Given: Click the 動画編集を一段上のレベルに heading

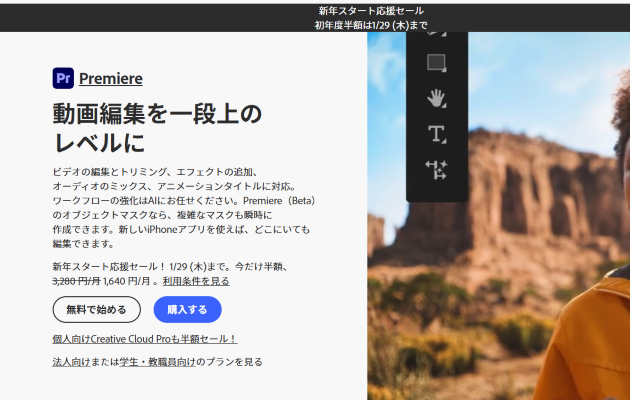Looking at the screenshot, I should coord(156,125).
